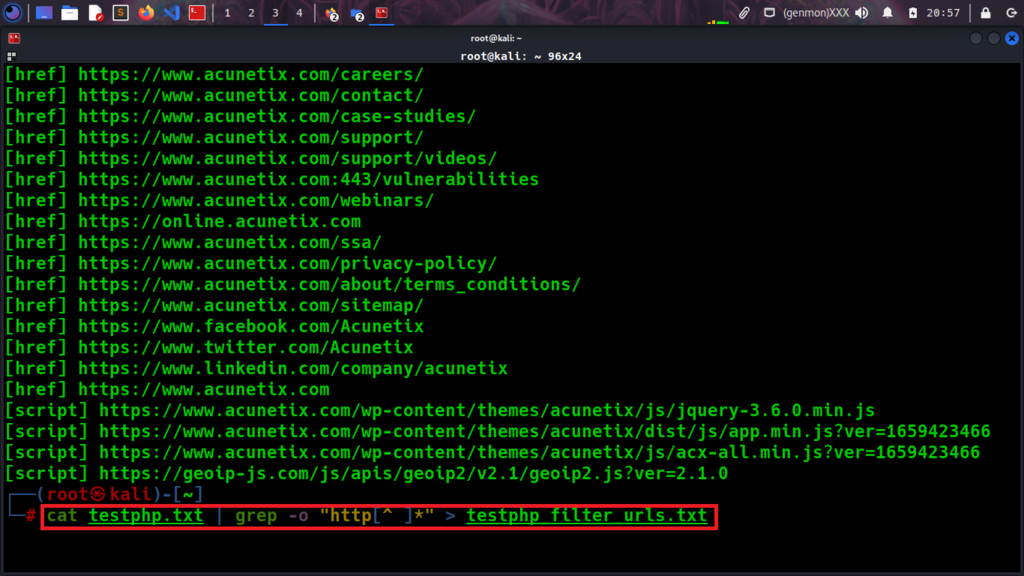The image size is (1024, 576).
Task: Lock the screen using the padlock icon
Action: point(985,13)
